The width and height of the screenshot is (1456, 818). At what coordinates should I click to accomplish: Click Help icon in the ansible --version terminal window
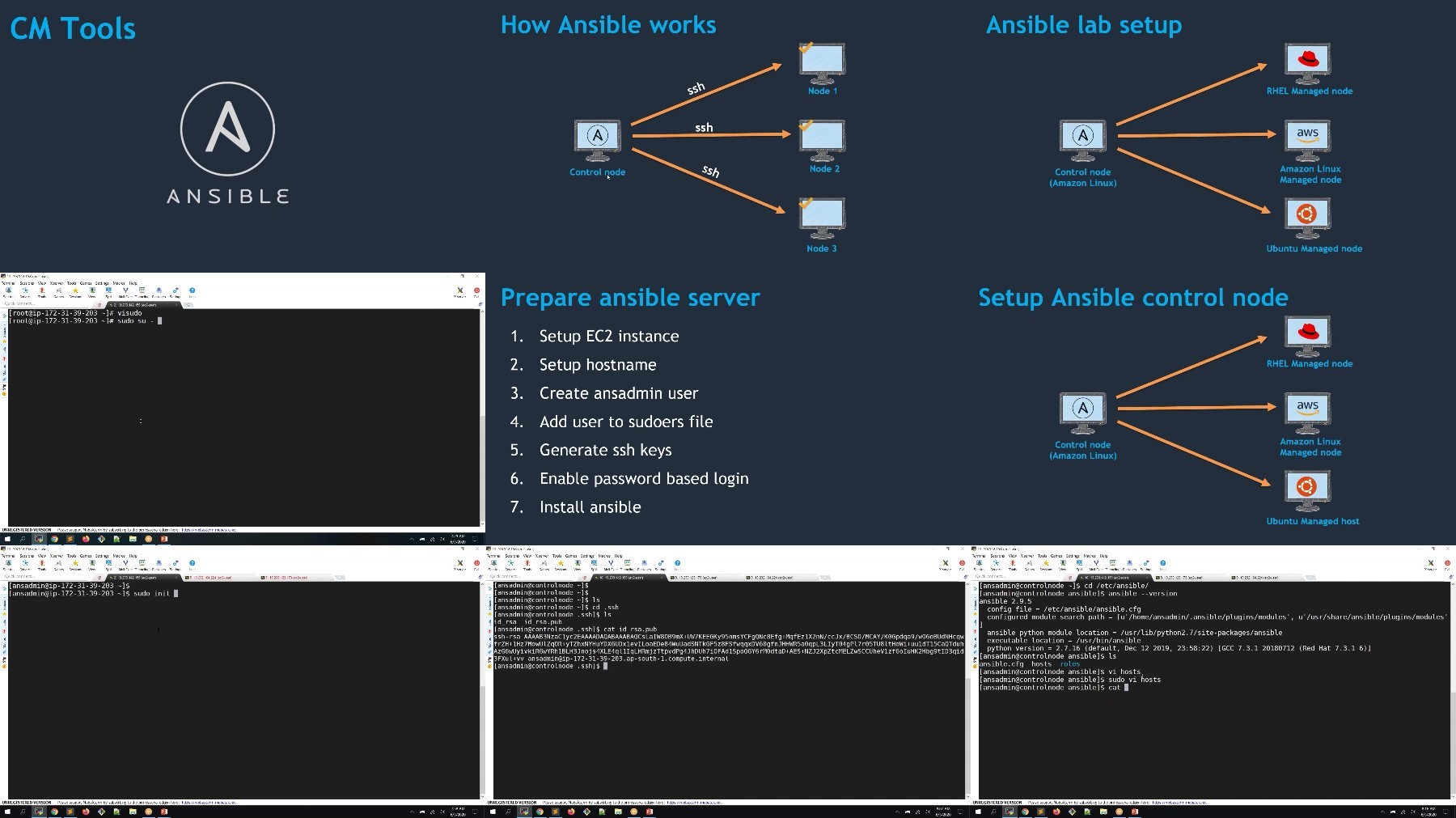[1162, 564]
